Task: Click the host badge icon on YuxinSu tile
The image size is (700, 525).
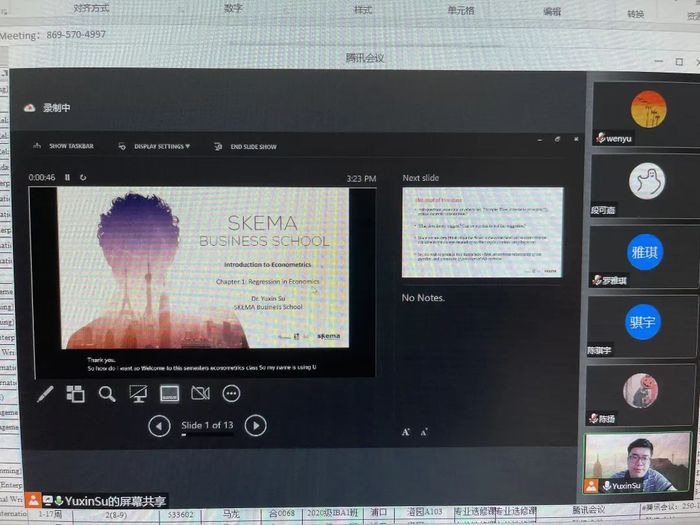Action: (591, 486)
